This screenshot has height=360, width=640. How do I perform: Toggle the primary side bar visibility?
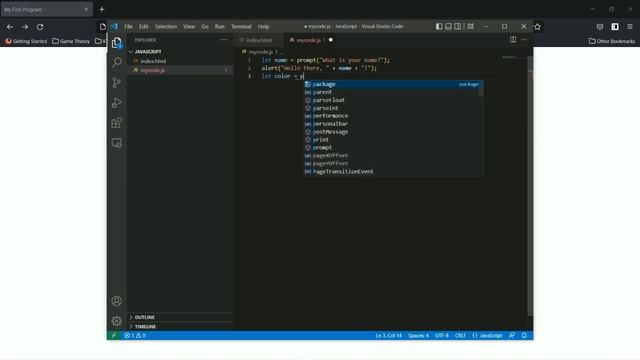point(439,27)
